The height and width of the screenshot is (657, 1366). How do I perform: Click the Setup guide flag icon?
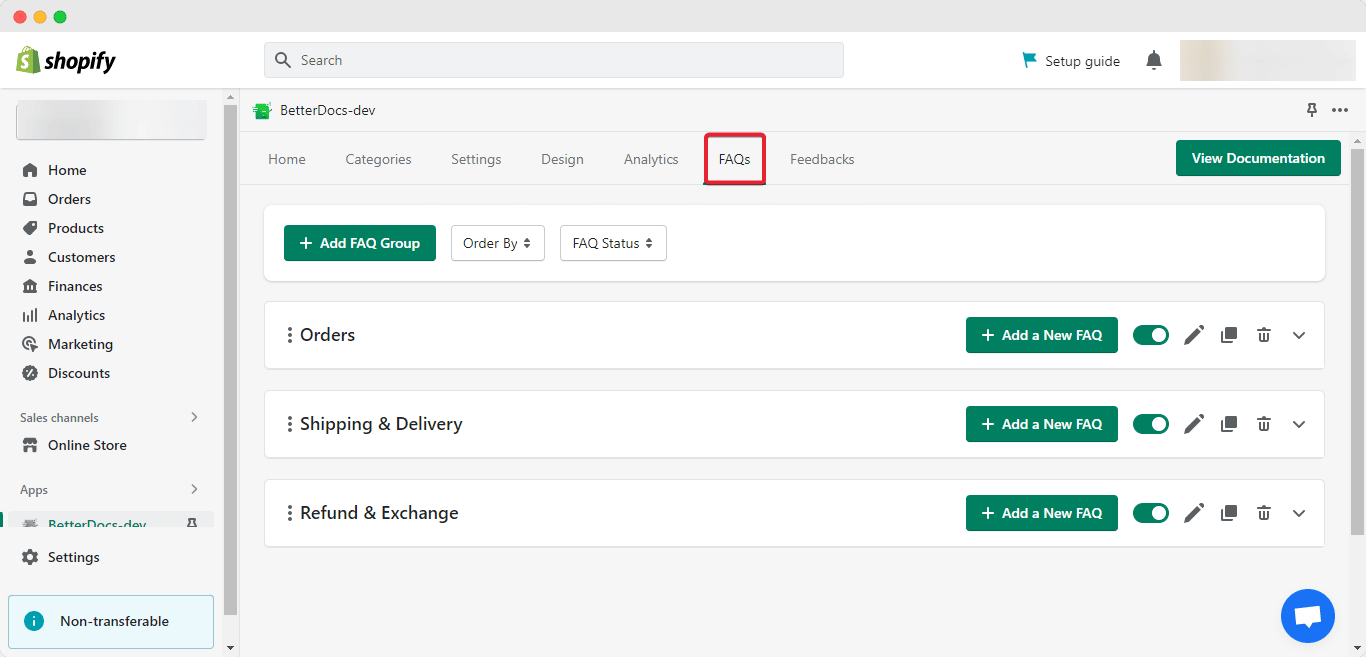click(1029, 60)
